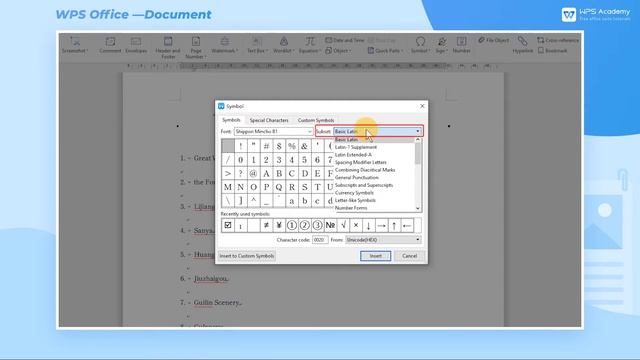Select the left arrow recent symbol
Screen dimensions: 640x360
pyautogui.click(x=407, y=225)
